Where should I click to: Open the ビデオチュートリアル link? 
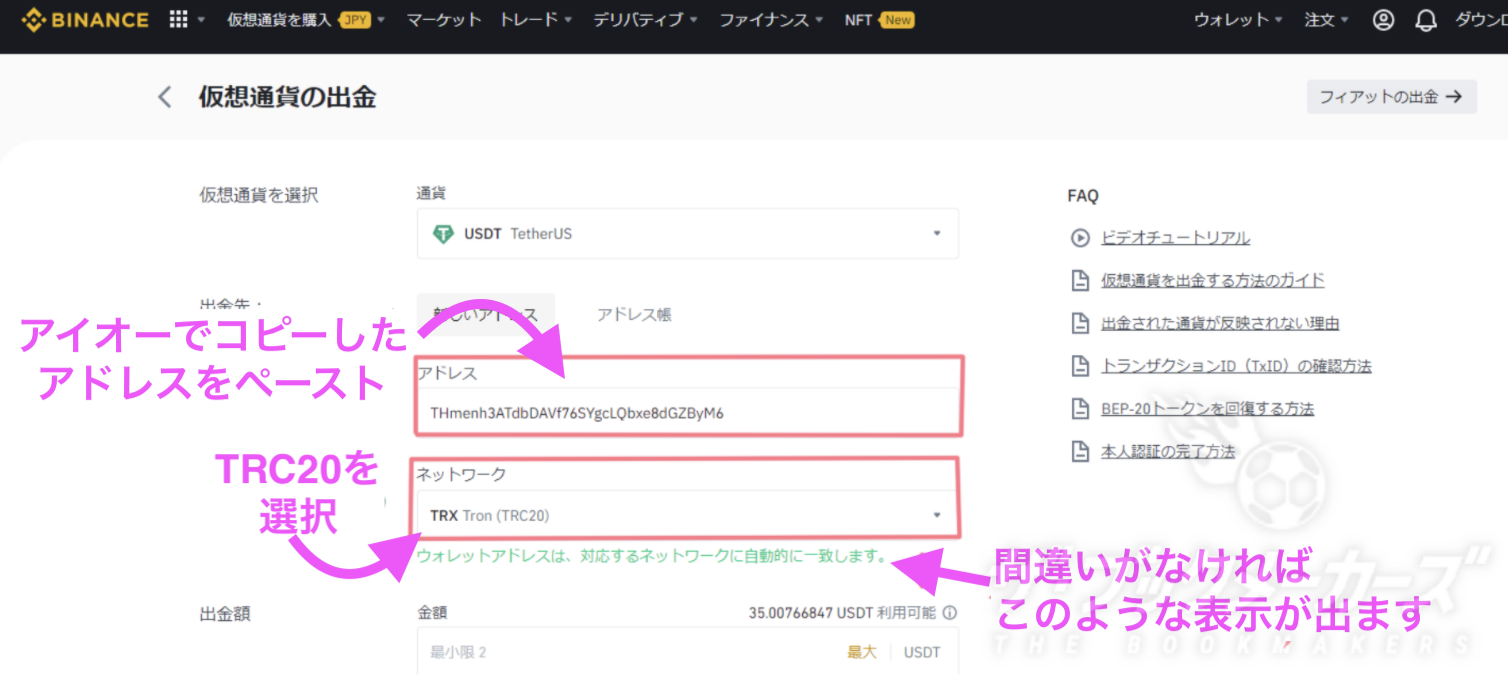point(1175,238)
